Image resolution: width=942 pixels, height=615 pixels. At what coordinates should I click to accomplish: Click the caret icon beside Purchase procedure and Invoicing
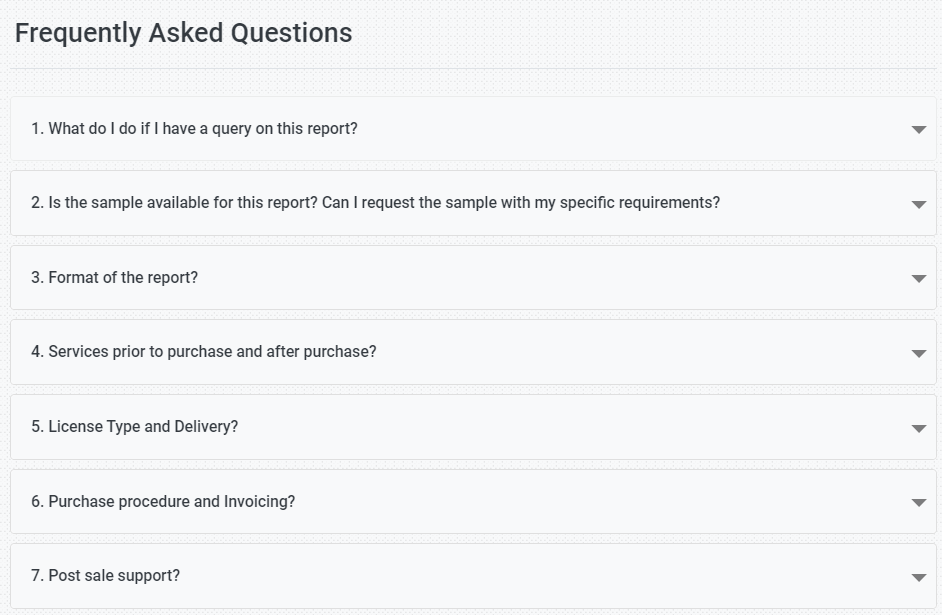click(x=918, y=503)
